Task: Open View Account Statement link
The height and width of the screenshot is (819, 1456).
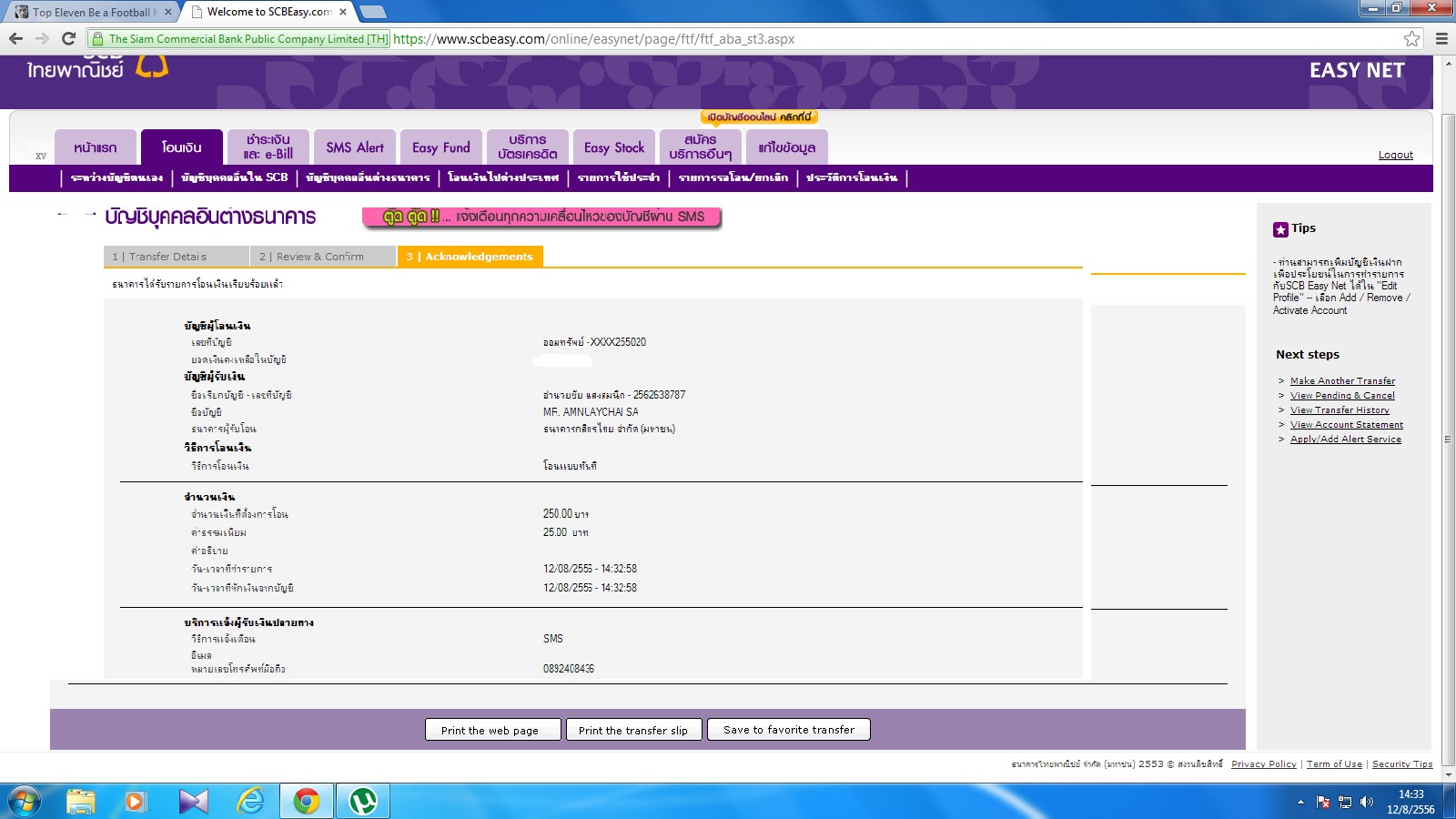Action: [x=1347, y=425]
